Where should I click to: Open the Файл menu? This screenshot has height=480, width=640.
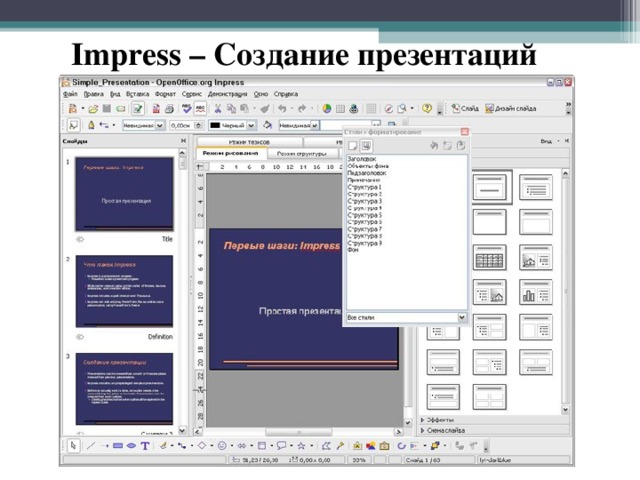tap(70, 94)
